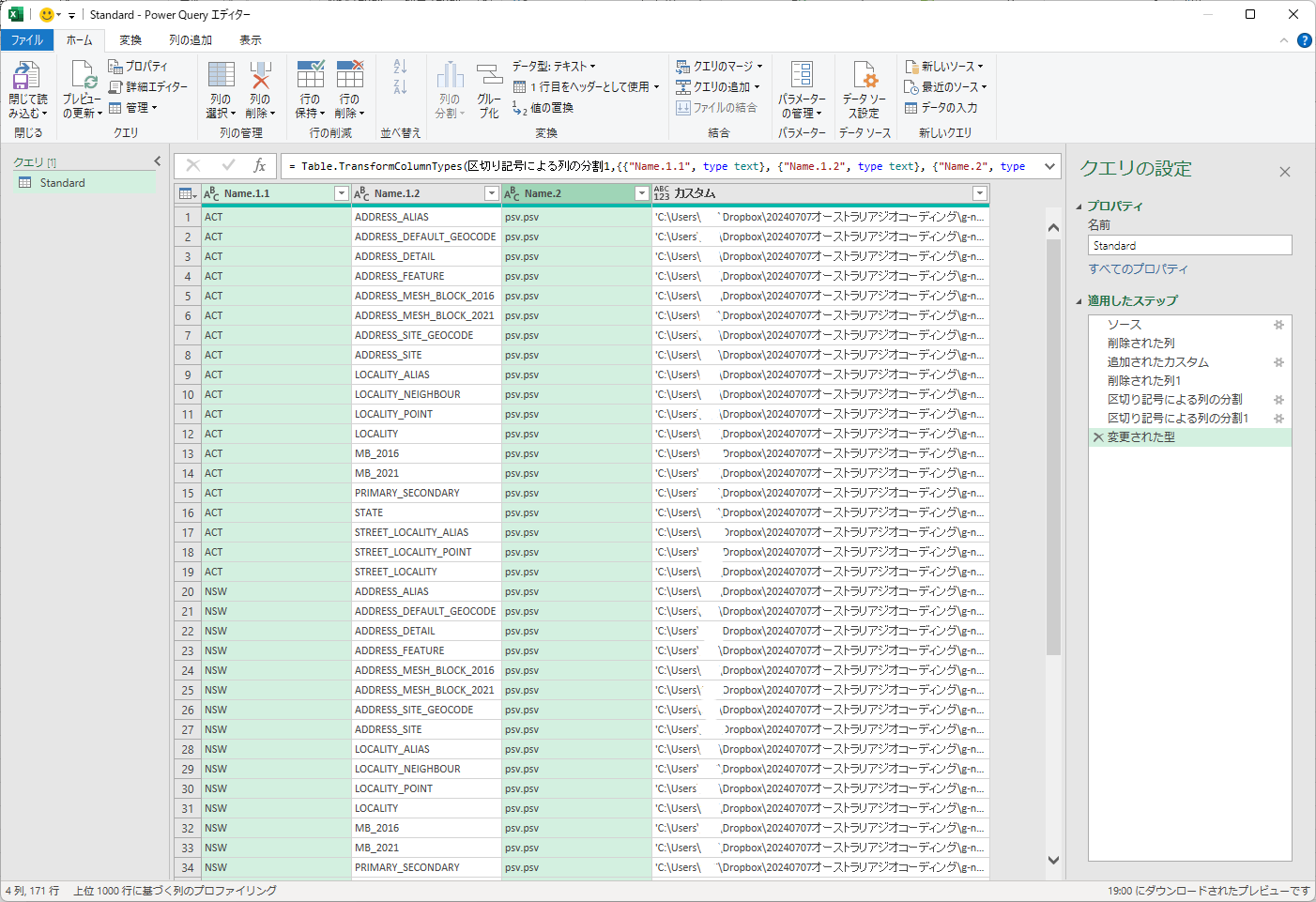Click the すべてのプロパティ link
The image size is (1316, 902).
coord(1138,269)
